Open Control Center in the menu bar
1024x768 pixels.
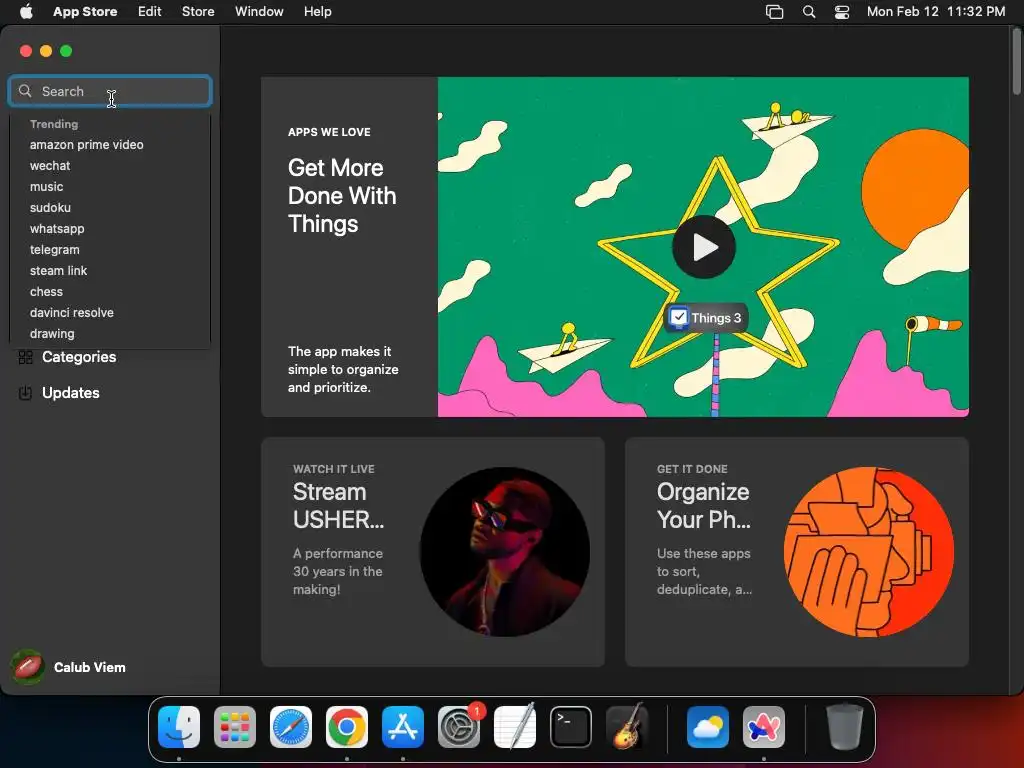point(842,12)
